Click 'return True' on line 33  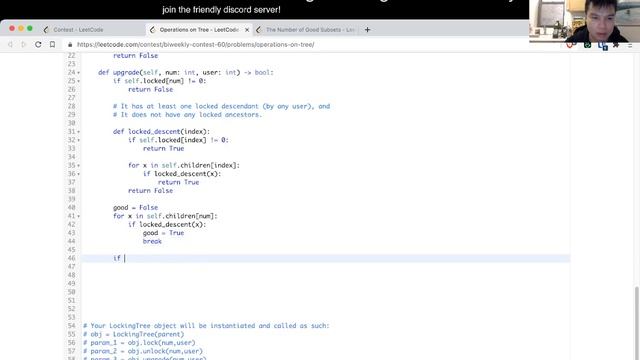point(163,149)
